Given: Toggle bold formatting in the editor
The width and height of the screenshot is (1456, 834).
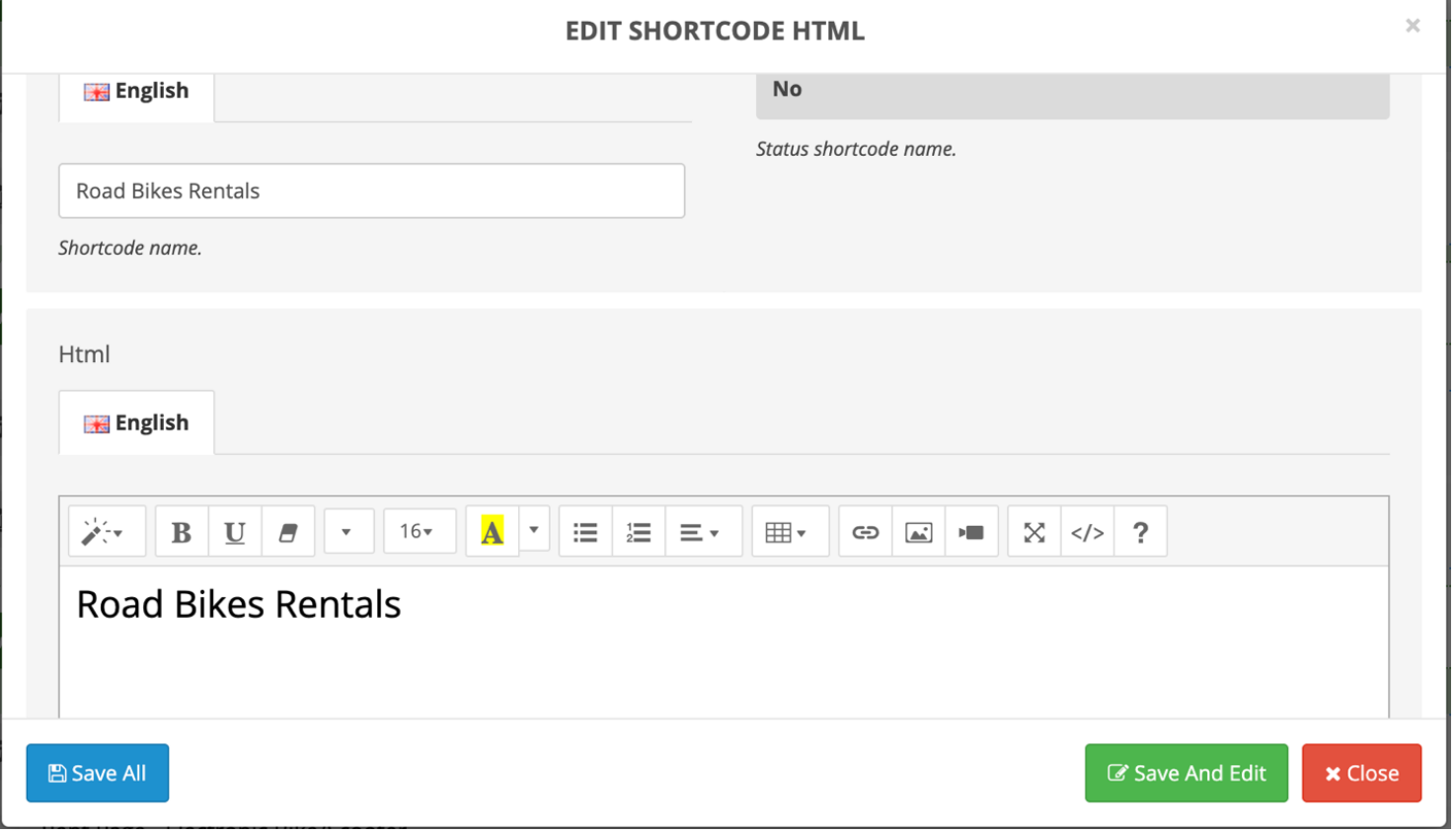Looking at the screenshot, I should tap(181, 533).
